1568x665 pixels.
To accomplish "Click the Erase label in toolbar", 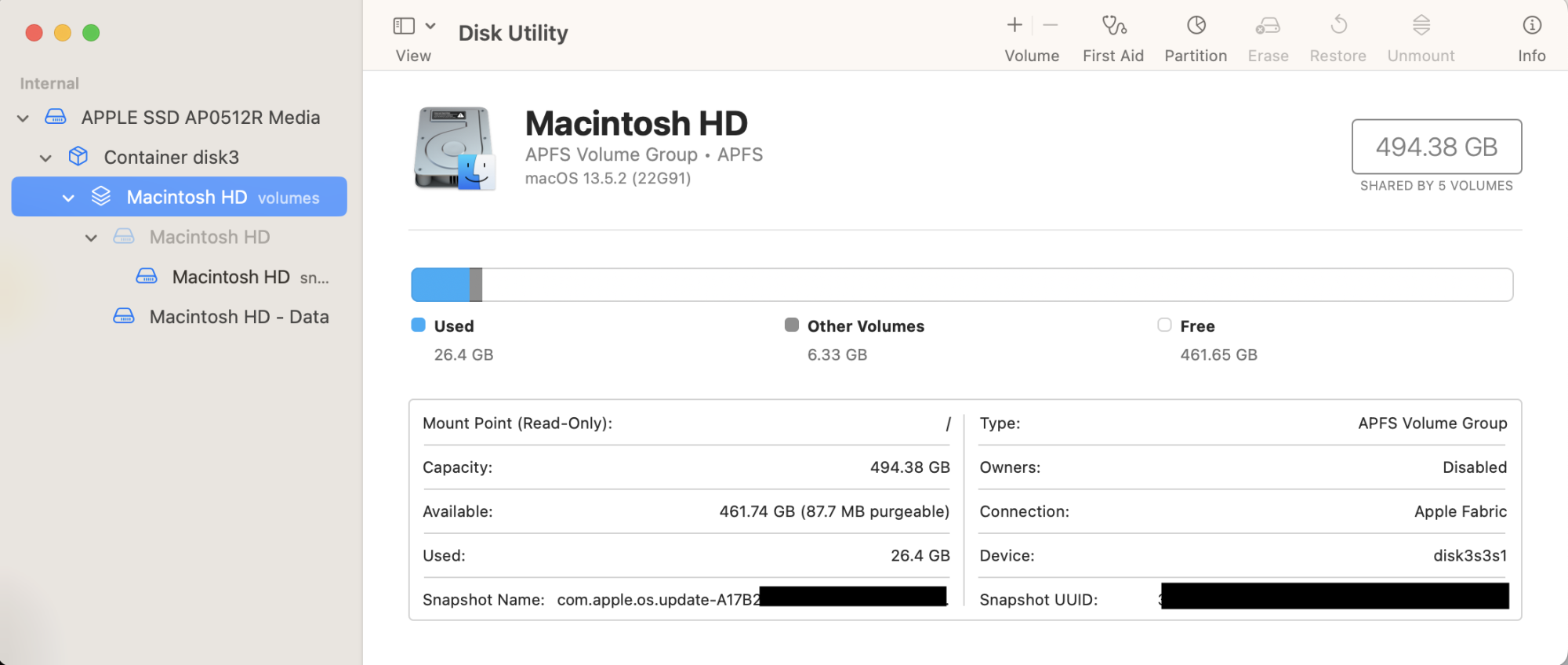I will 1269,56.
